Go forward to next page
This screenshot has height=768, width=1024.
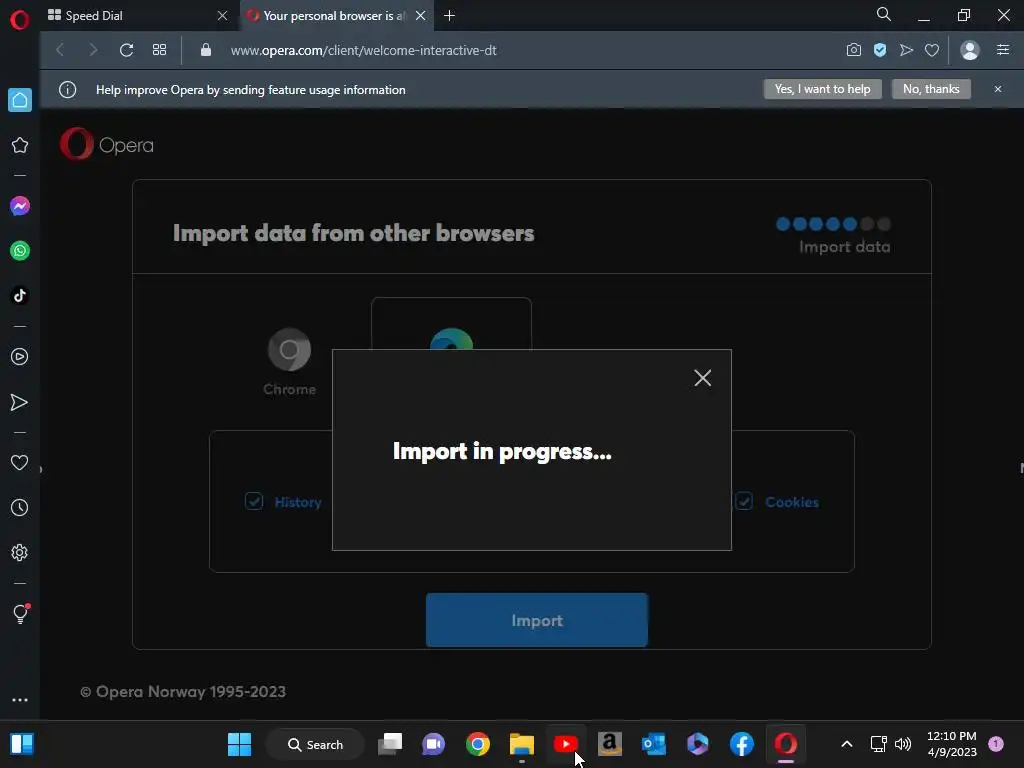click(x=93, y=50)
